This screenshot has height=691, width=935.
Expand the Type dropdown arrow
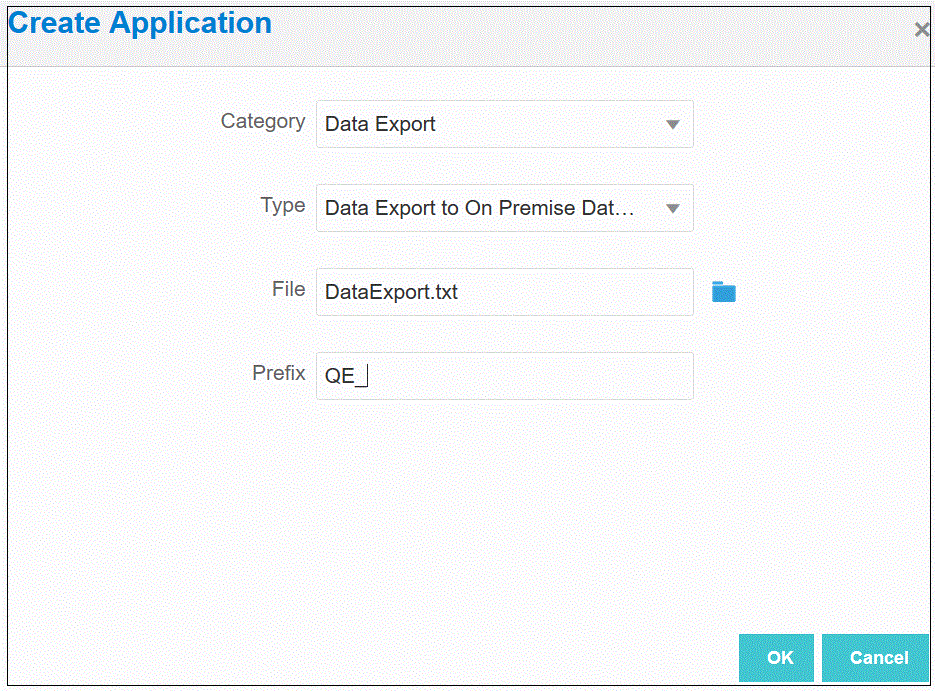673,209
